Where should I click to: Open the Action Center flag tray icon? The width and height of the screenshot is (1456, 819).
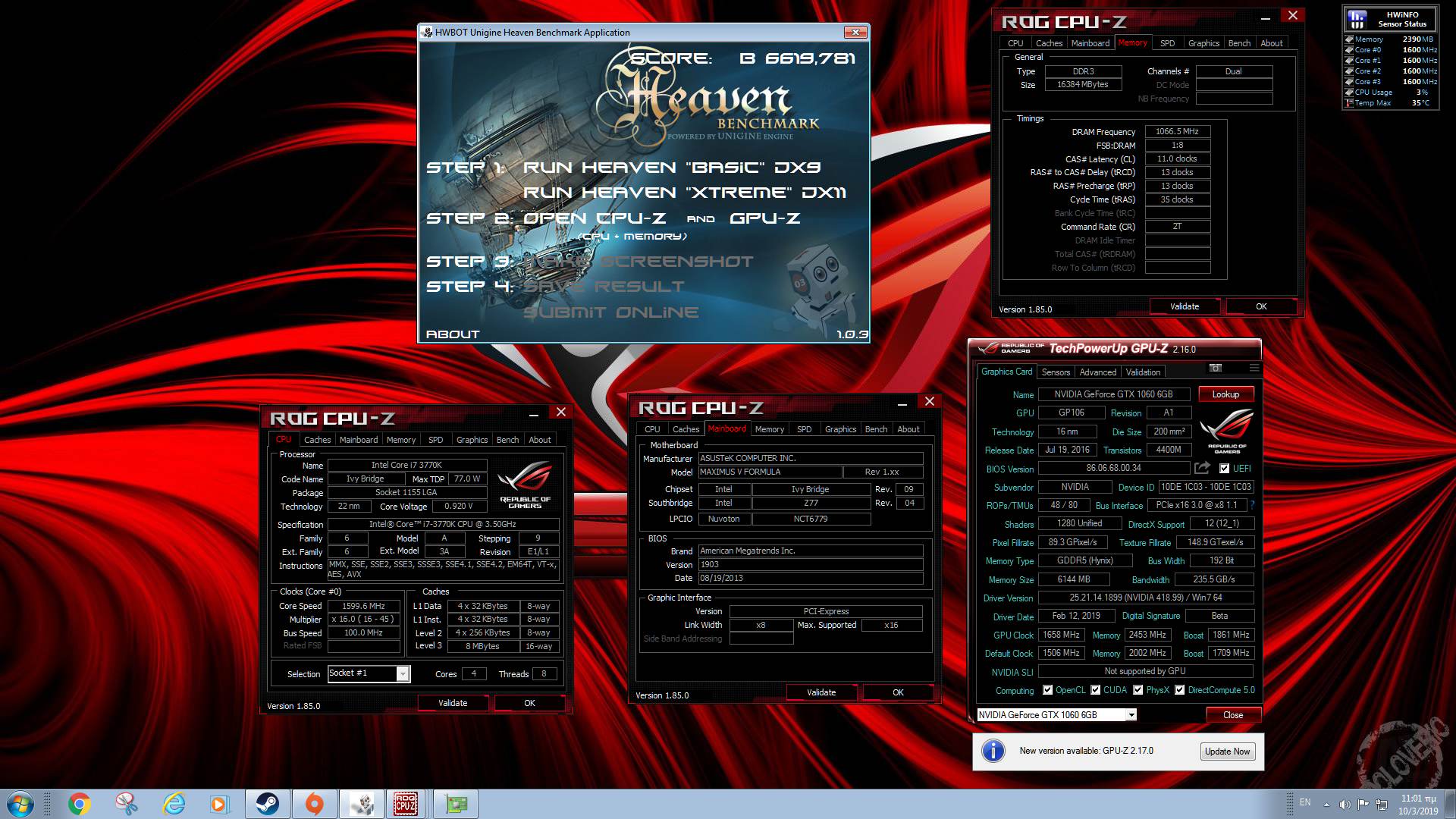pyautogui.click(x=1363, y=805)
